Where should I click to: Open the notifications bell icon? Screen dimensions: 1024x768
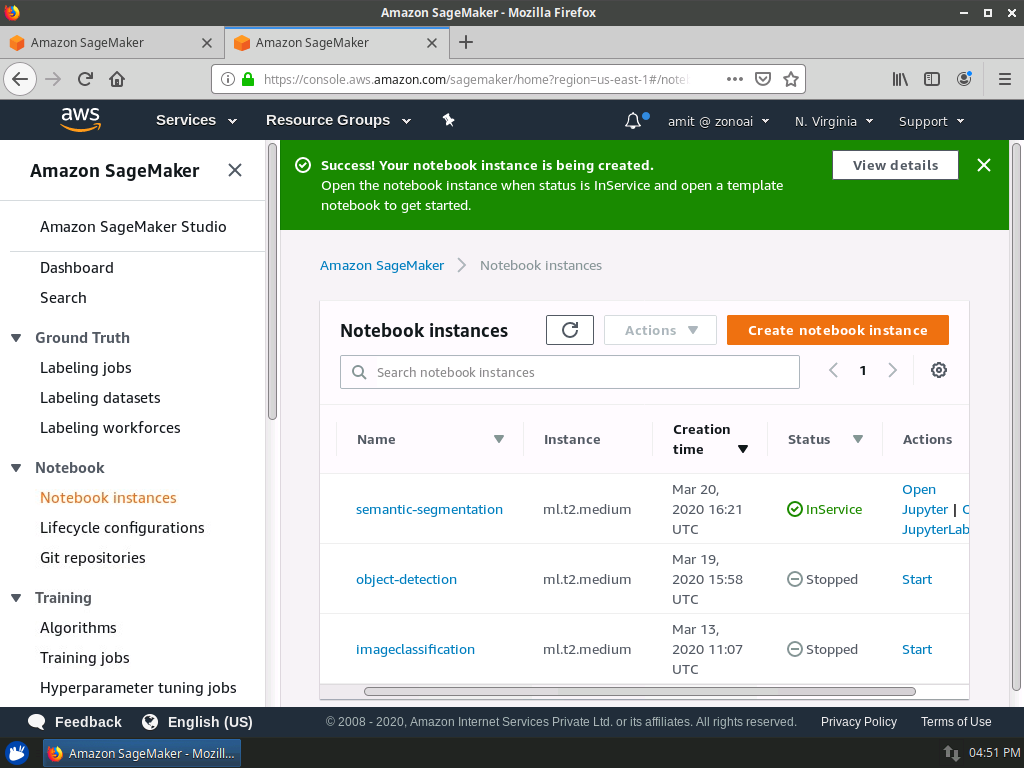tap(633, 121)
